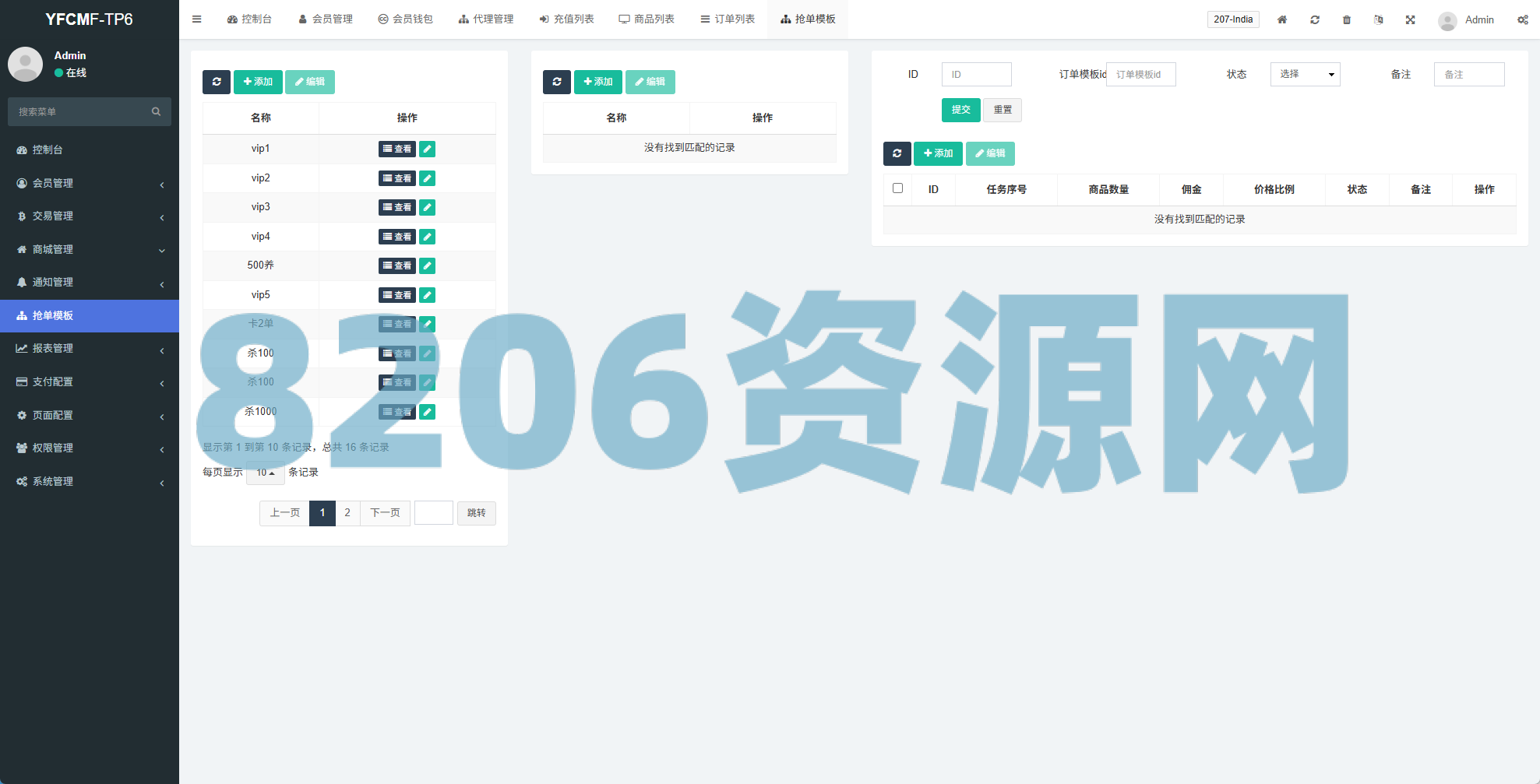Viewport: 1540px width, 784px height.
Task: Click the hamburger menu toggle icon
Action: tap(197, 19)
